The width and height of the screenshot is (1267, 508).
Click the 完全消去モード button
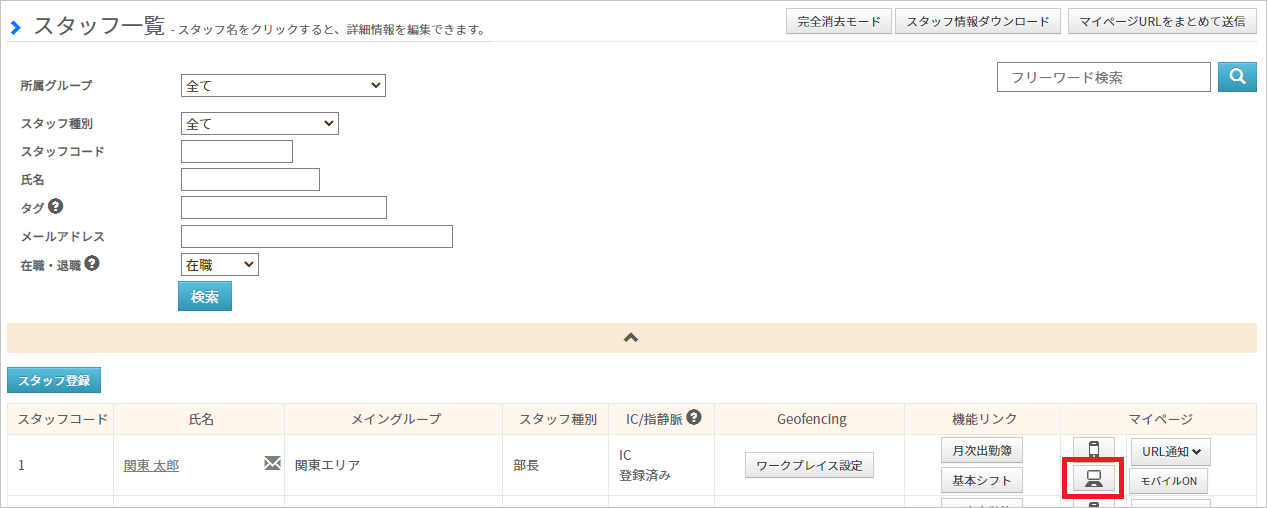coord(839,22)
